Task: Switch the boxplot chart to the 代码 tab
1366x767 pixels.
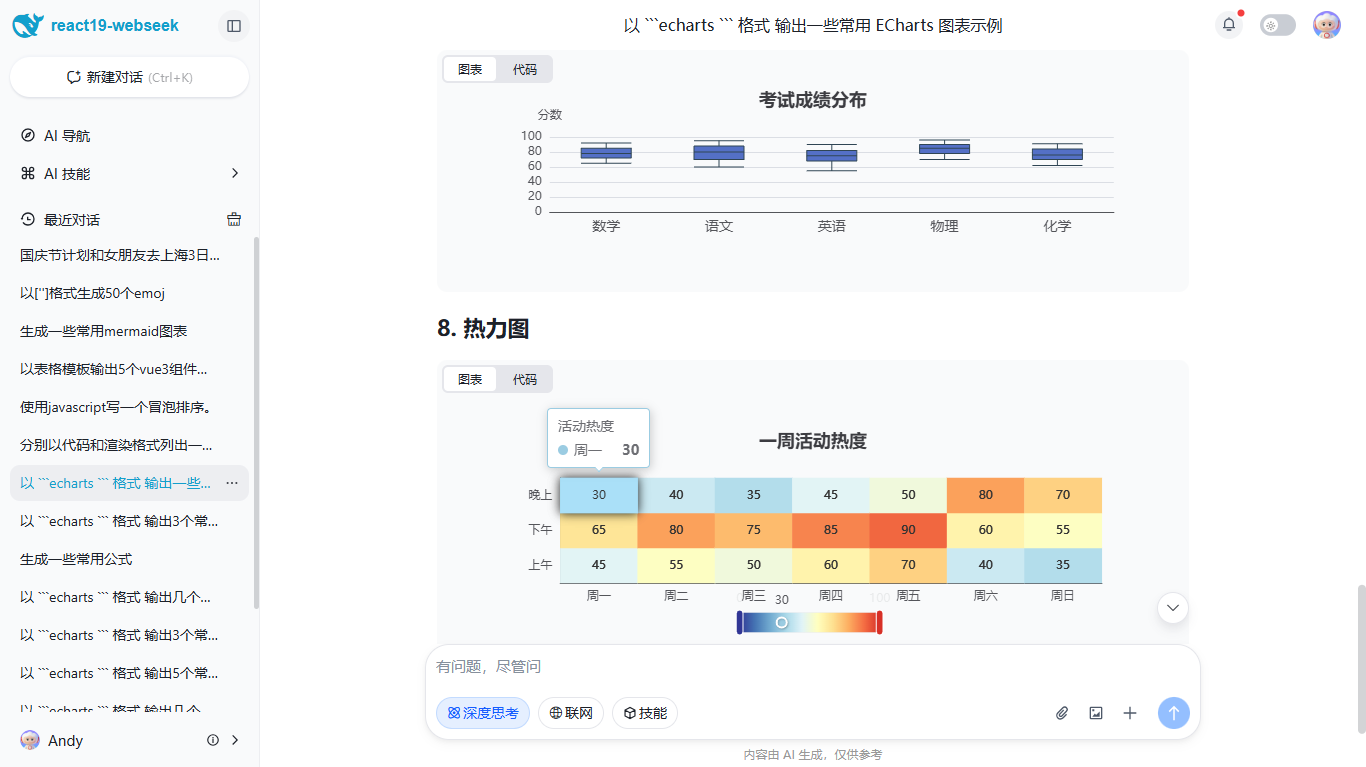Action: (525, 69)
